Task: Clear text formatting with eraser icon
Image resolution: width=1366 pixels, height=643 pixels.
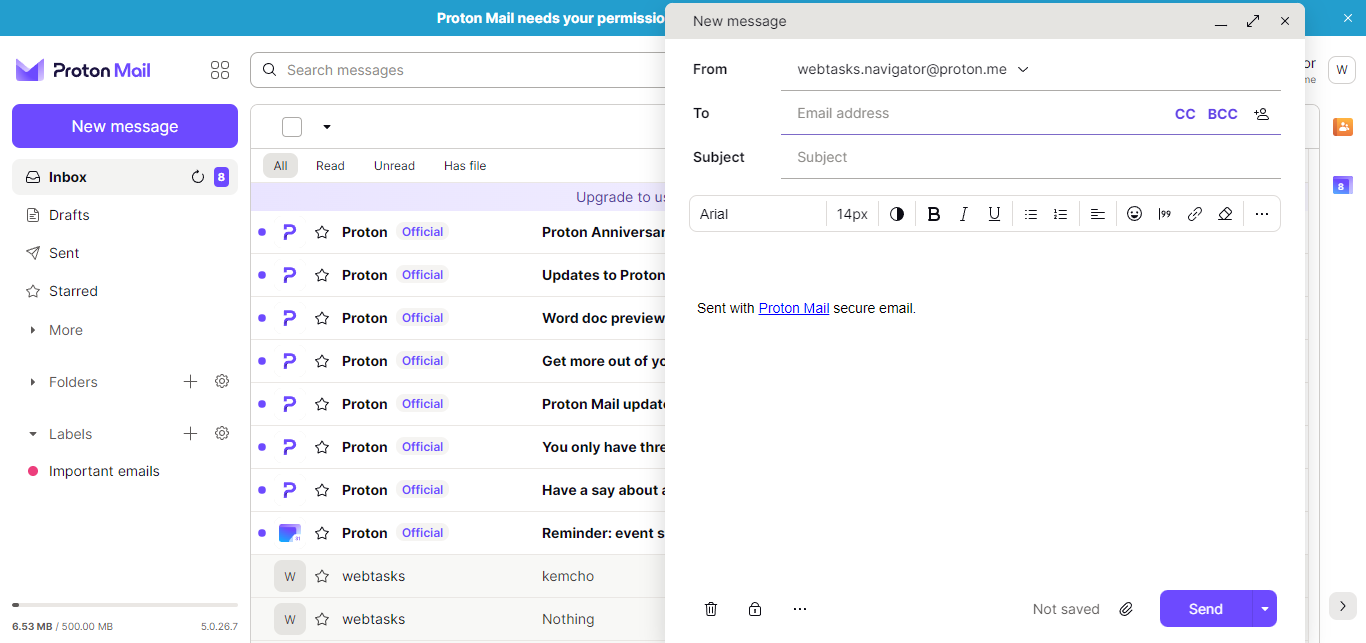Action: (x=1225, y=214)
